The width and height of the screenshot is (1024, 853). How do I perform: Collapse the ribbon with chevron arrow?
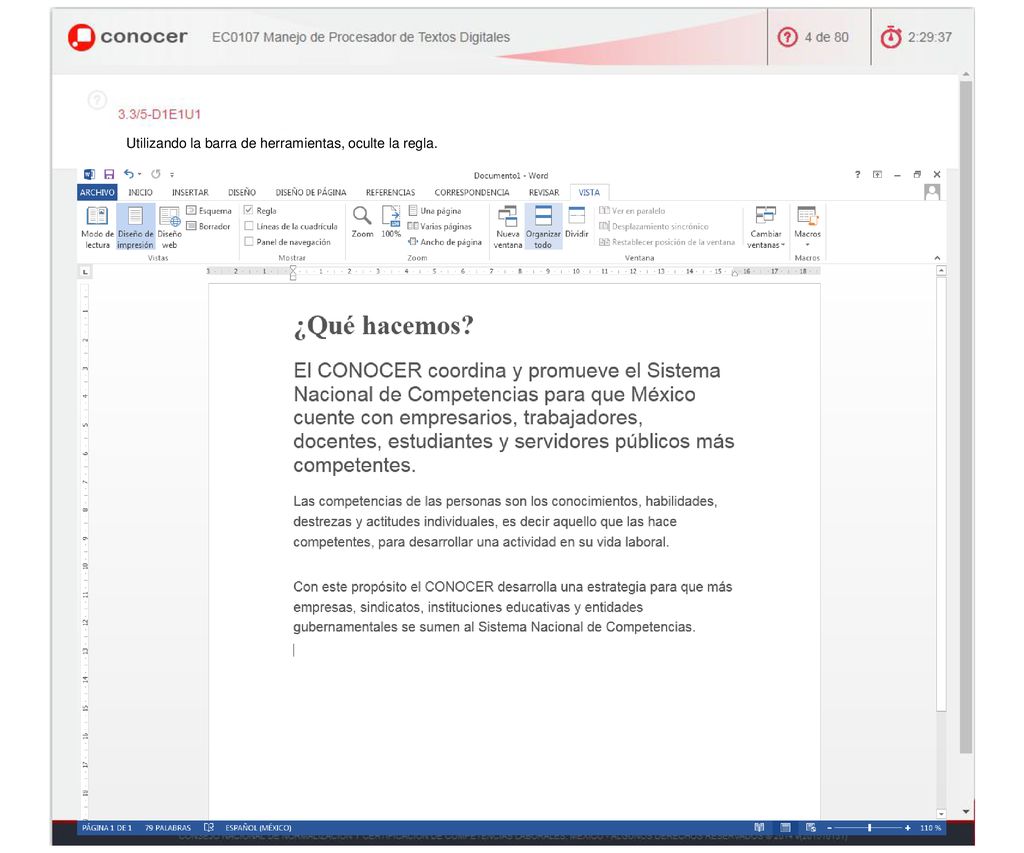coord(937,258)
